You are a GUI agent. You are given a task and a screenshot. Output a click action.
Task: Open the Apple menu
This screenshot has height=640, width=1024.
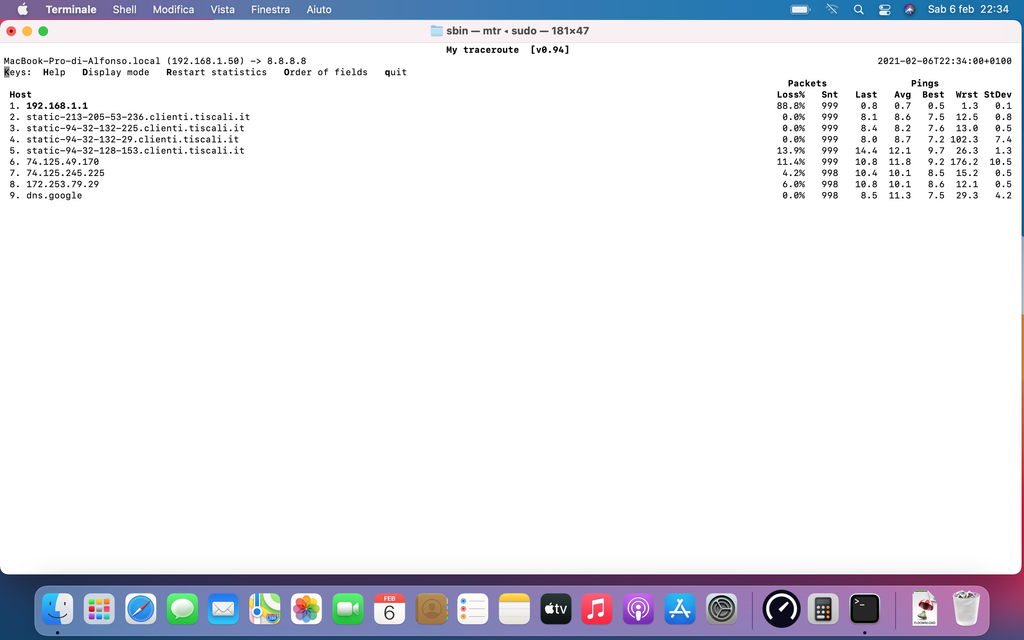click(x=22, y=9)
